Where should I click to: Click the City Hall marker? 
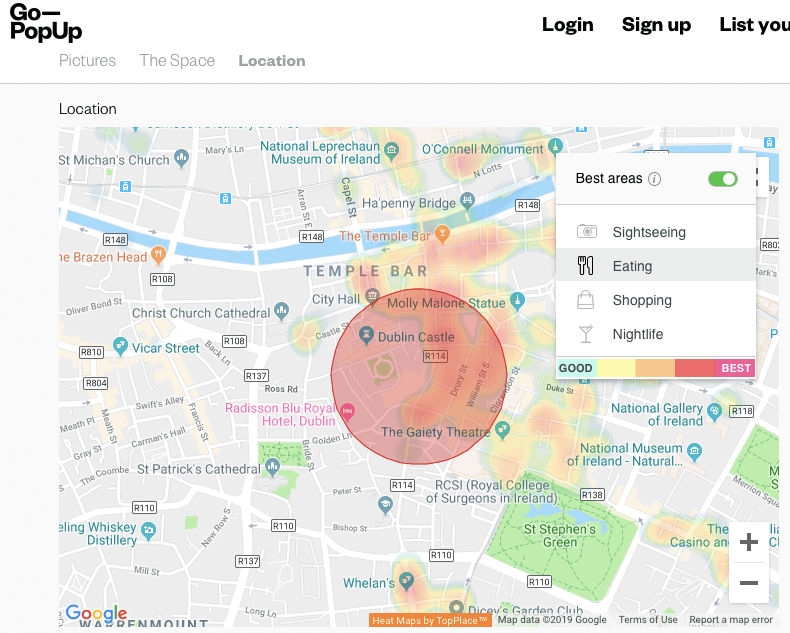pos(372,296)
